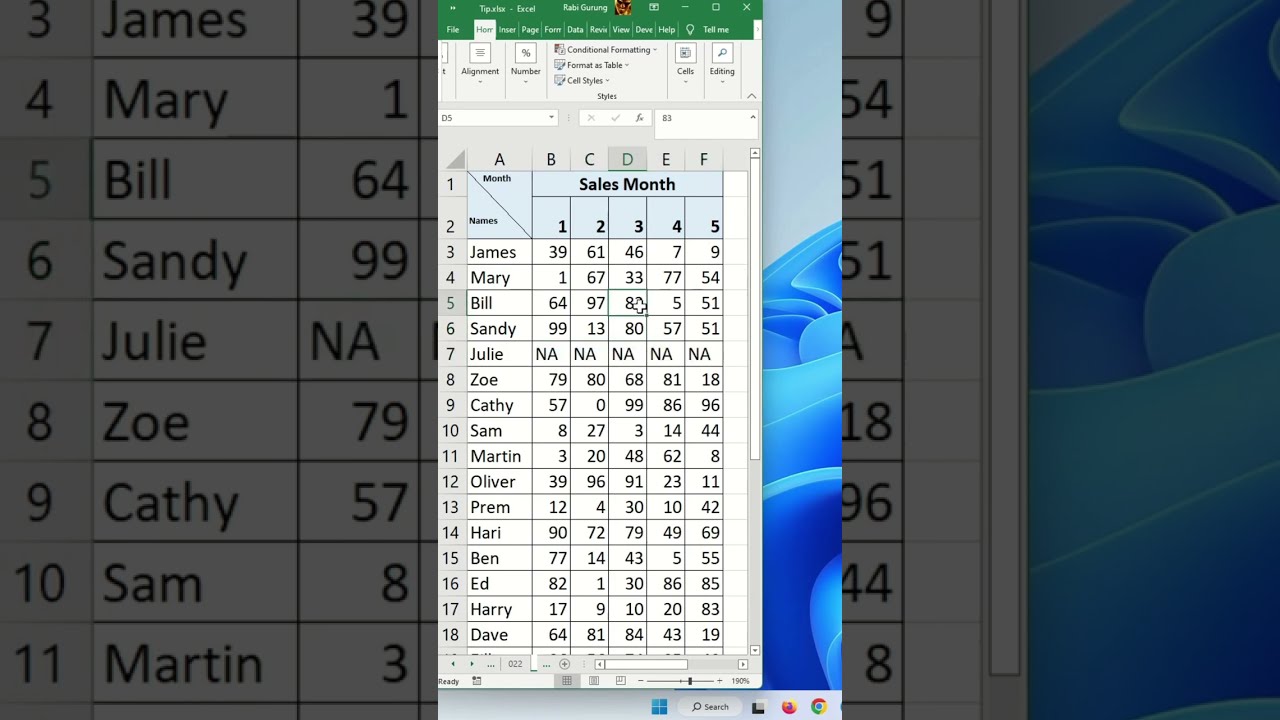This screenshot has height=720, width=1280.
Task: Click the horizontal scrollbar thumb
Action: [646, 664]
